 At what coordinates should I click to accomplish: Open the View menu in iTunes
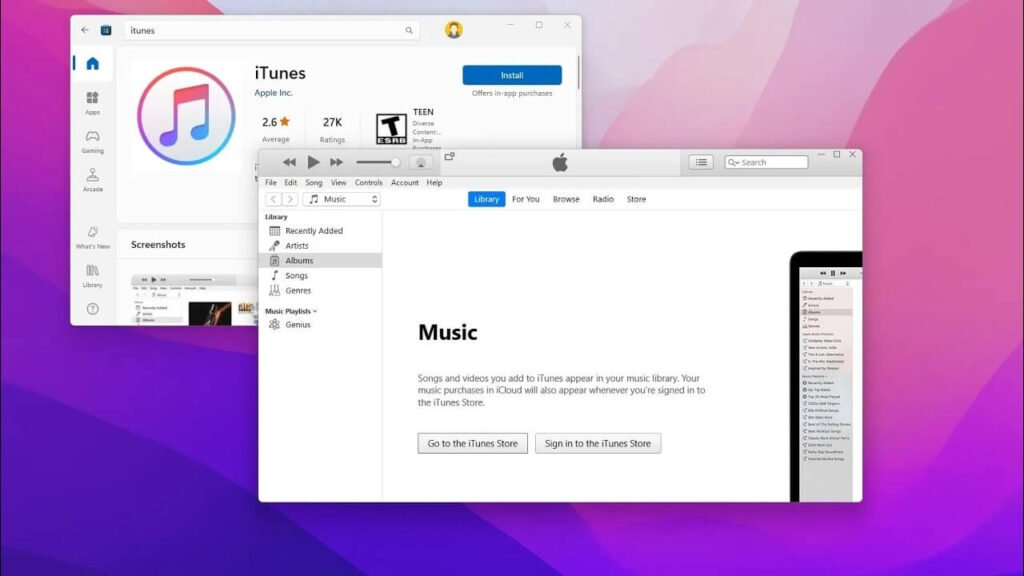[x=338, y=183]
